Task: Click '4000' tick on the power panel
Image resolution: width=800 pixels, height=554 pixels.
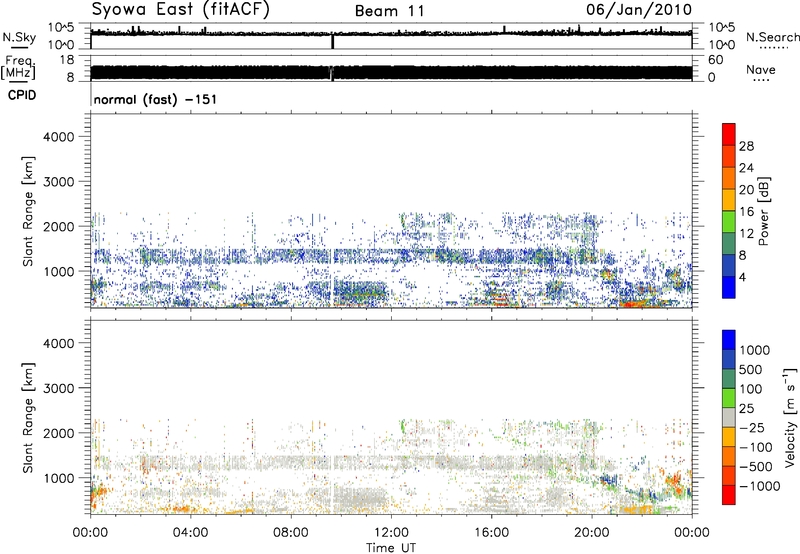Action: [x=59, y=137]
